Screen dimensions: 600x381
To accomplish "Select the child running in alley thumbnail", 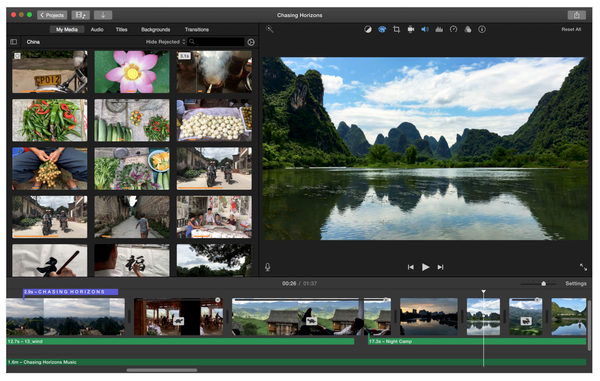I will pos(132,217).
